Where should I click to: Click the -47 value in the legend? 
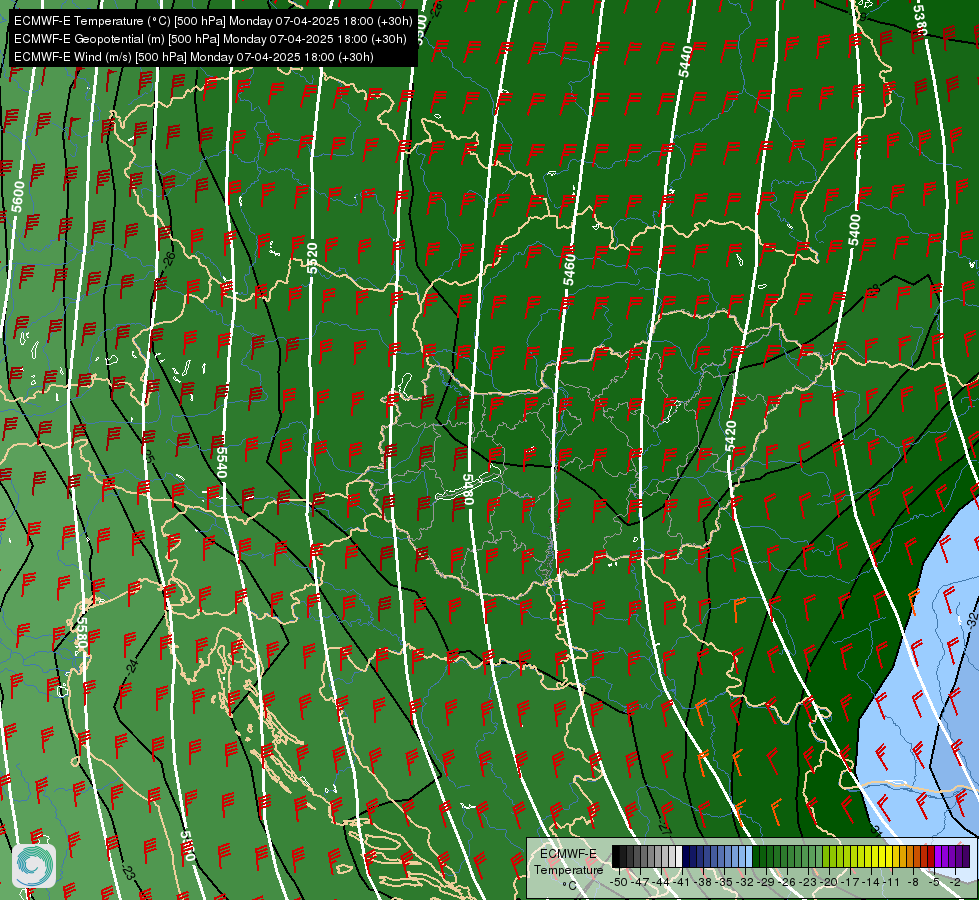pyautogui.click(x=639, y=882)
